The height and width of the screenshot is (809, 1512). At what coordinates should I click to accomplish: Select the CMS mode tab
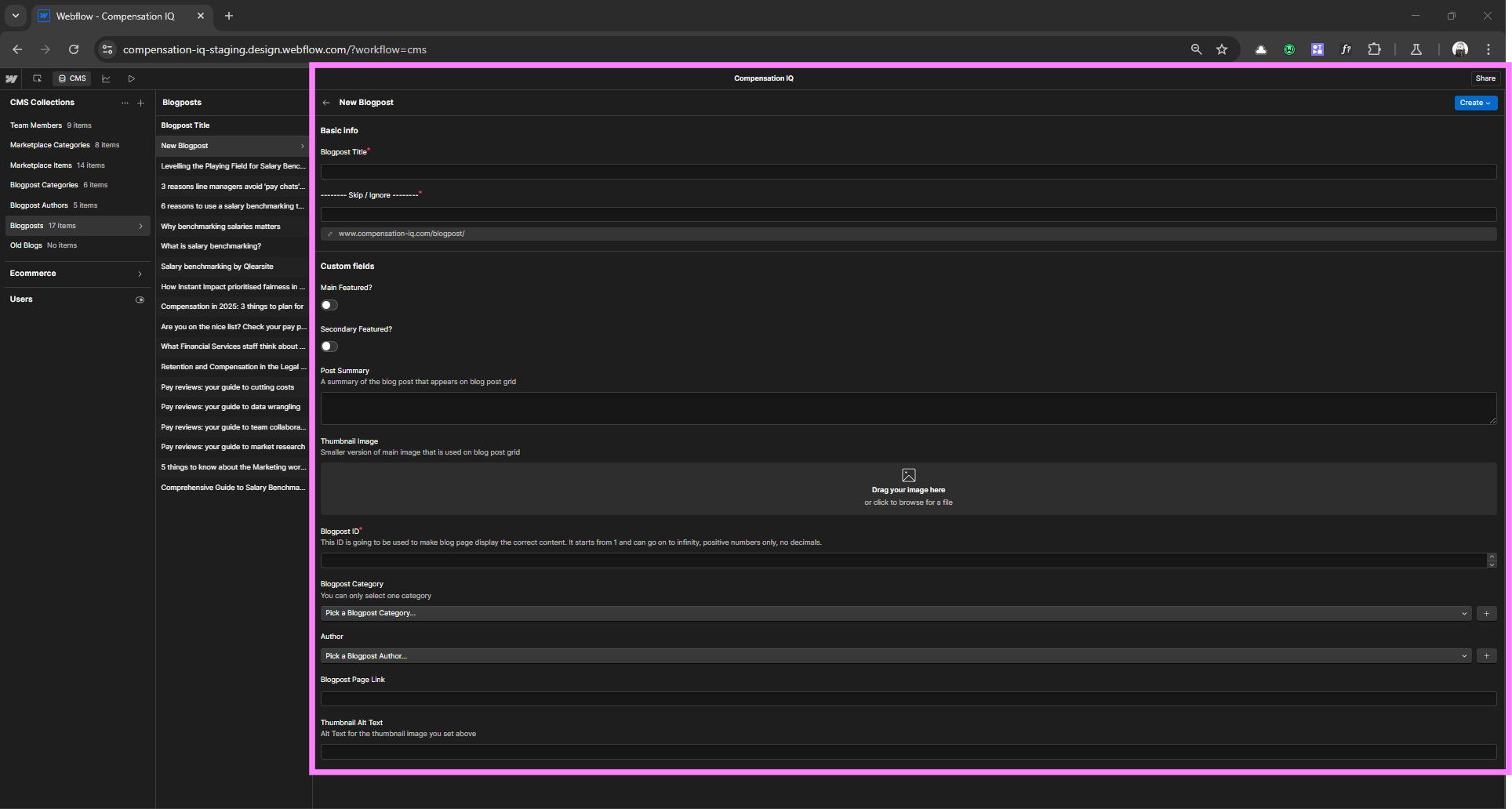[x=72, y=78]
